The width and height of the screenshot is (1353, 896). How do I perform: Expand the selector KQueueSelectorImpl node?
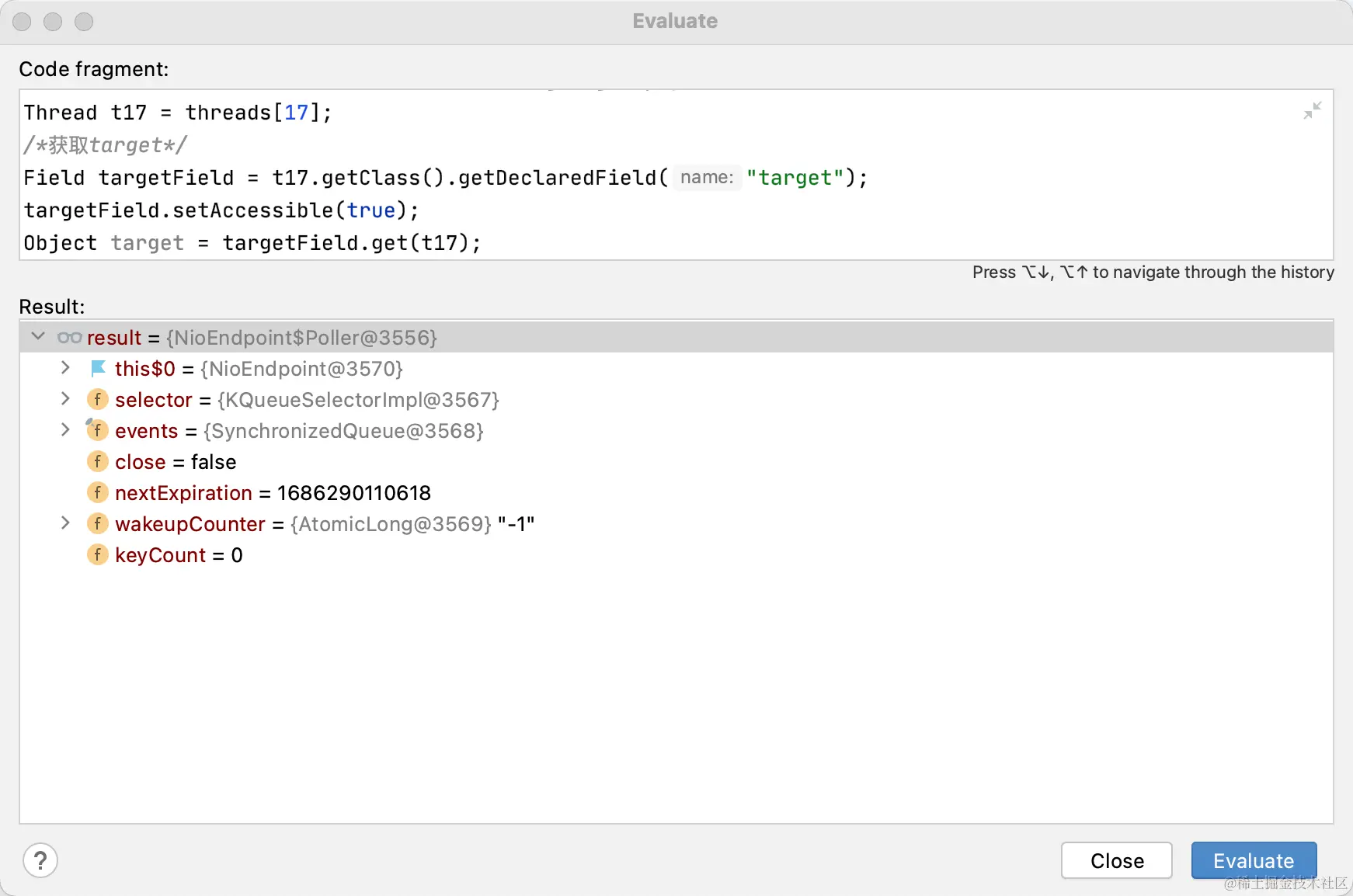coord(66,399)
